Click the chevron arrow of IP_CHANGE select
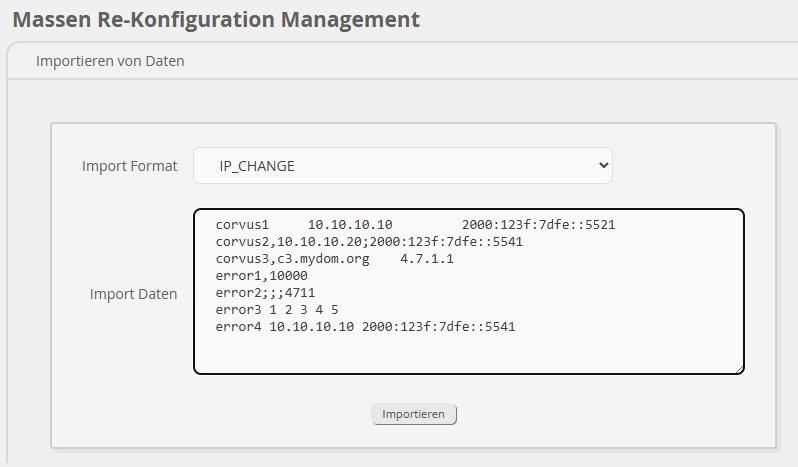 (601, 166)
